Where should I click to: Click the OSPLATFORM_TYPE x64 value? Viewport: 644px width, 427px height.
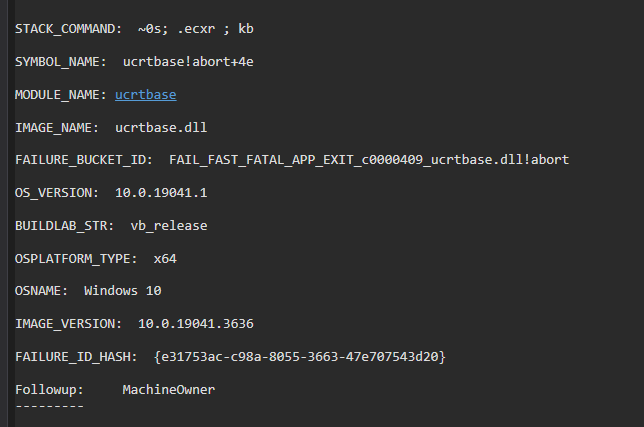[x=165, y=258]
